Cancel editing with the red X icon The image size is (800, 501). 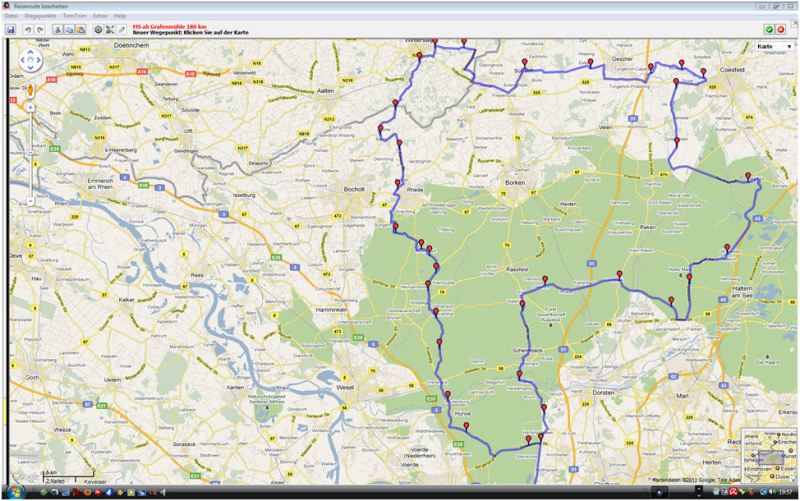point(781,30)
